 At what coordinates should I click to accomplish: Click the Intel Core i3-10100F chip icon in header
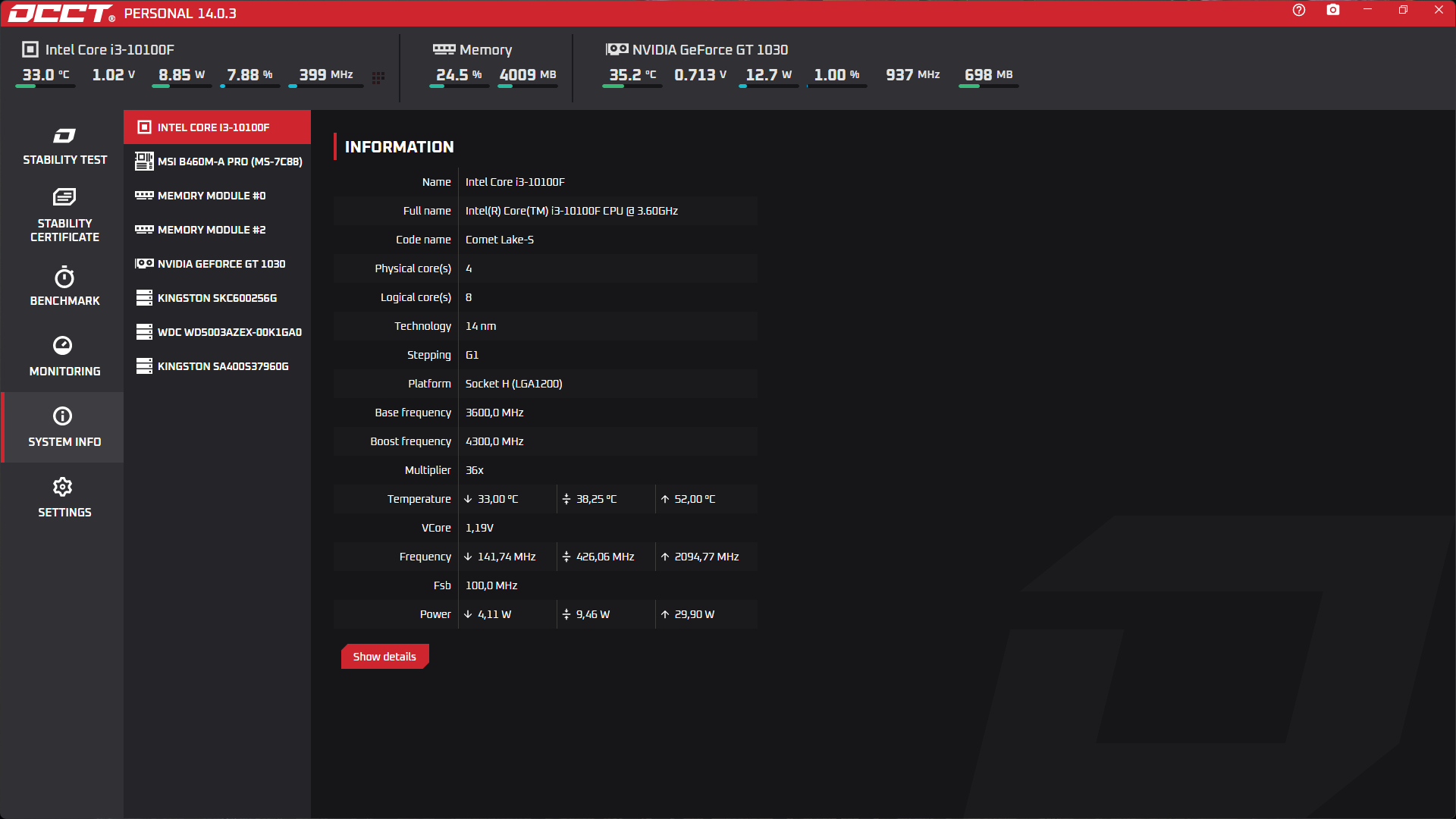click(x=30, y=49)
